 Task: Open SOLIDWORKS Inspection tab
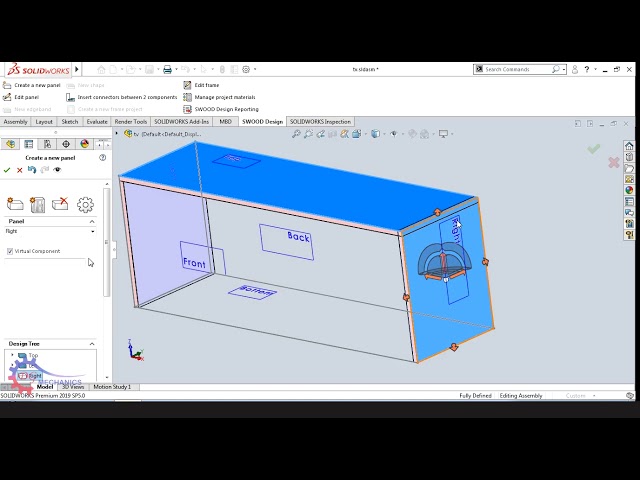pos(320,122)
